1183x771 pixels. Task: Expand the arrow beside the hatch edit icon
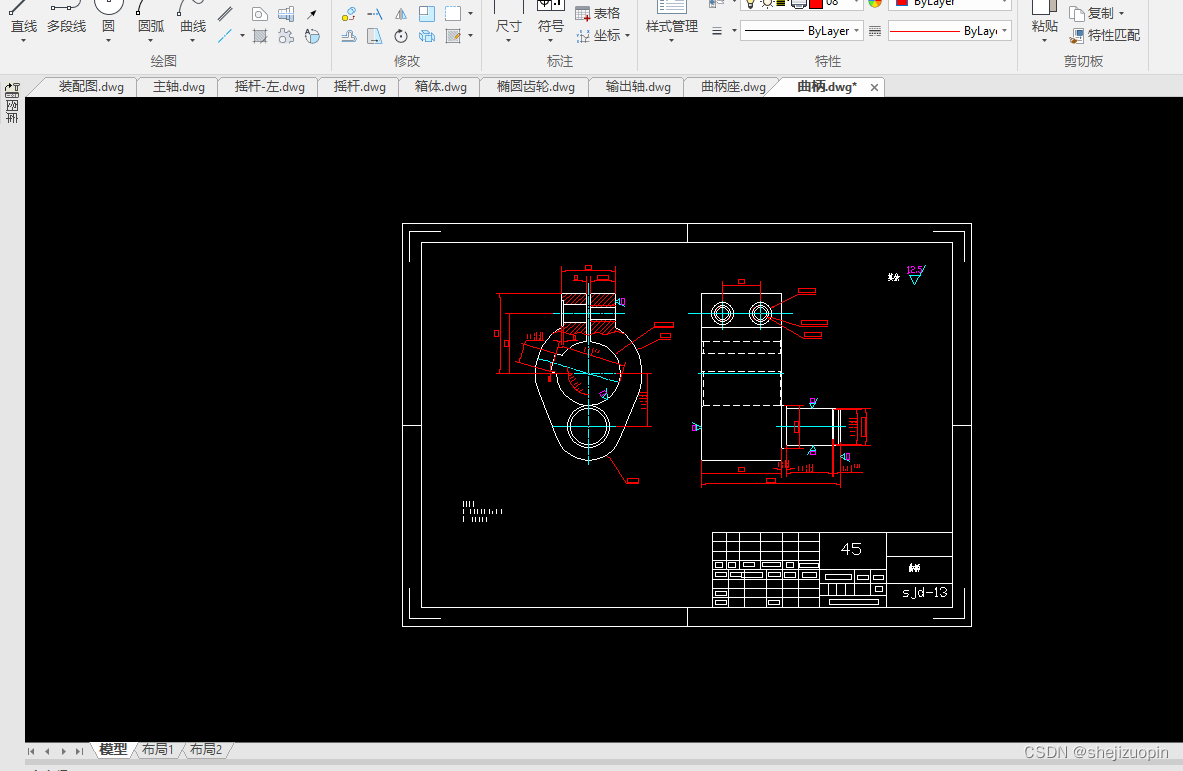pos(470,35)
